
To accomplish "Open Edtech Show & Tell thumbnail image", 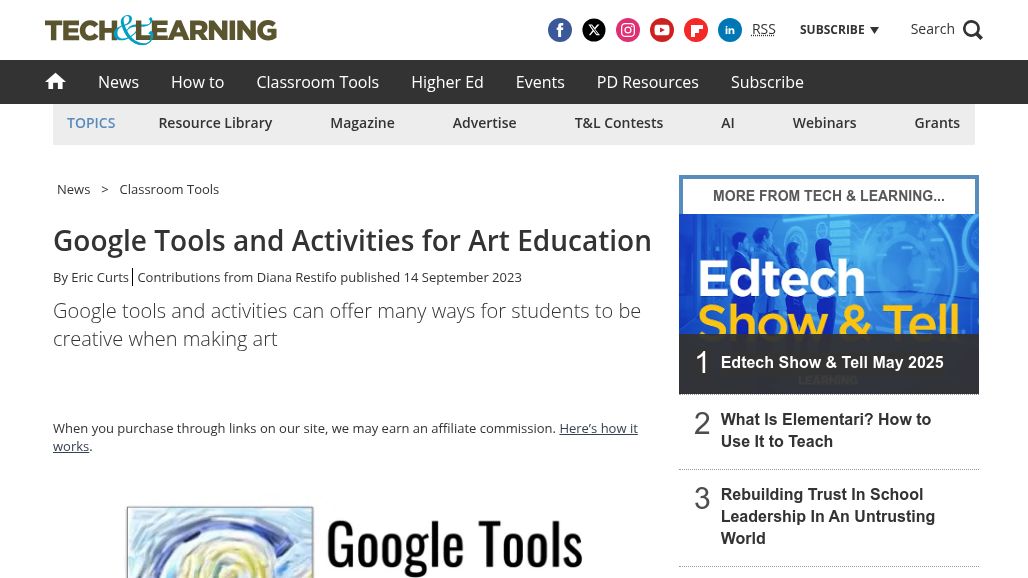I will tap(829, 274).
